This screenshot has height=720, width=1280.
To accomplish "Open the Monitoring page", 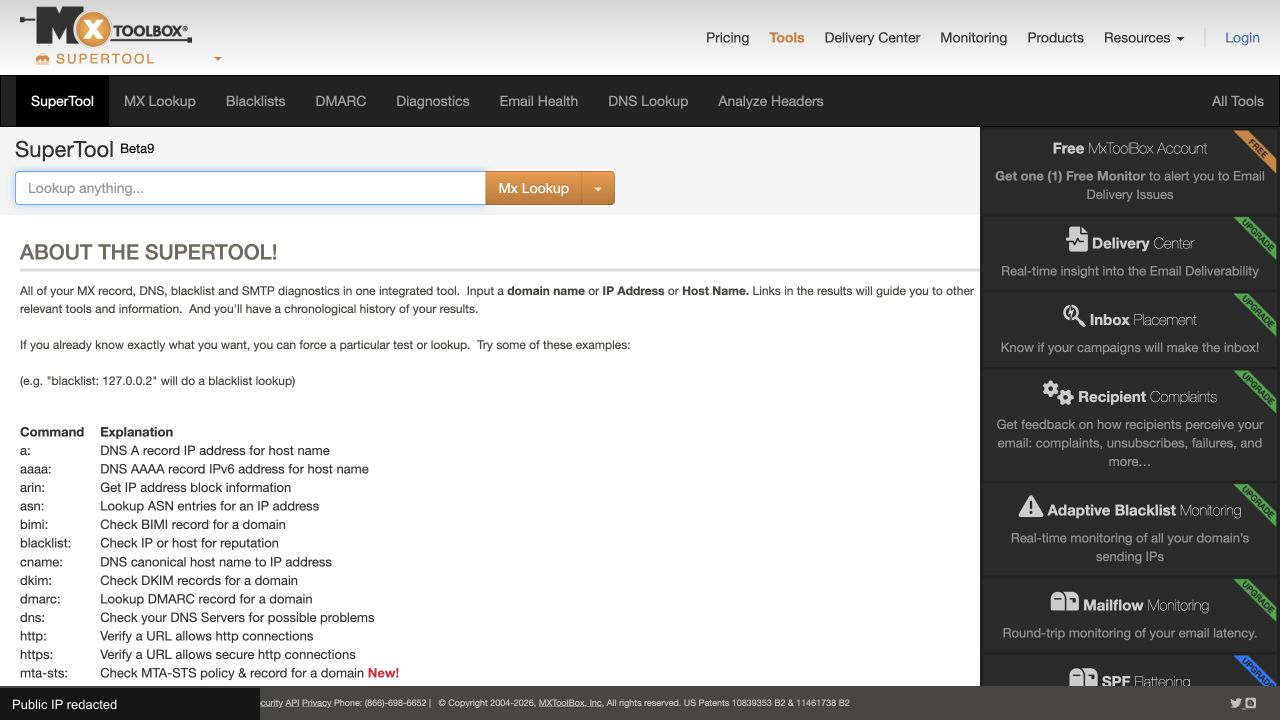I will 973,38.
